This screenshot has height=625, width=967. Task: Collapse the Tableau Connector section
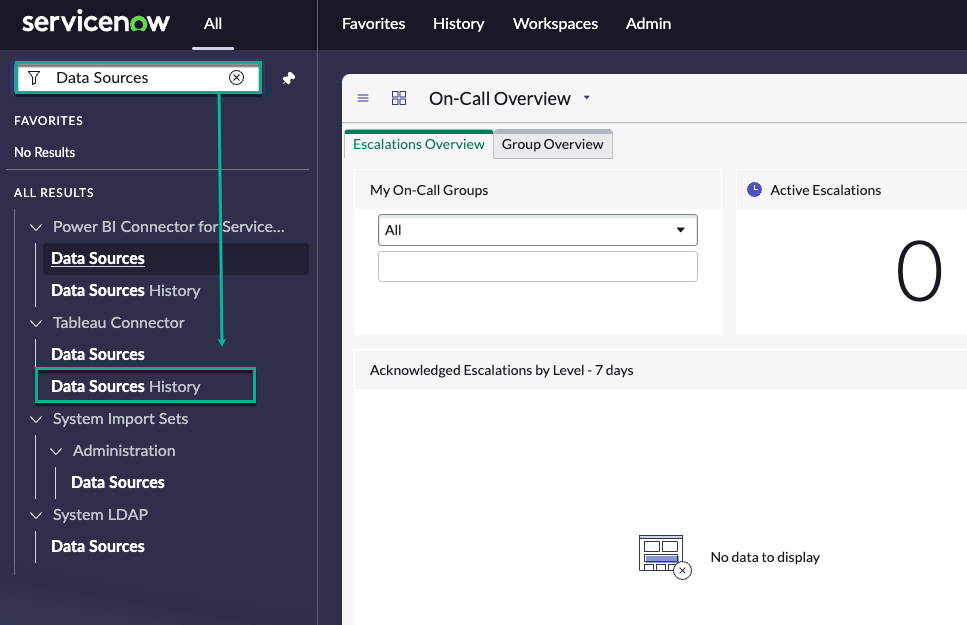point(37,323)
